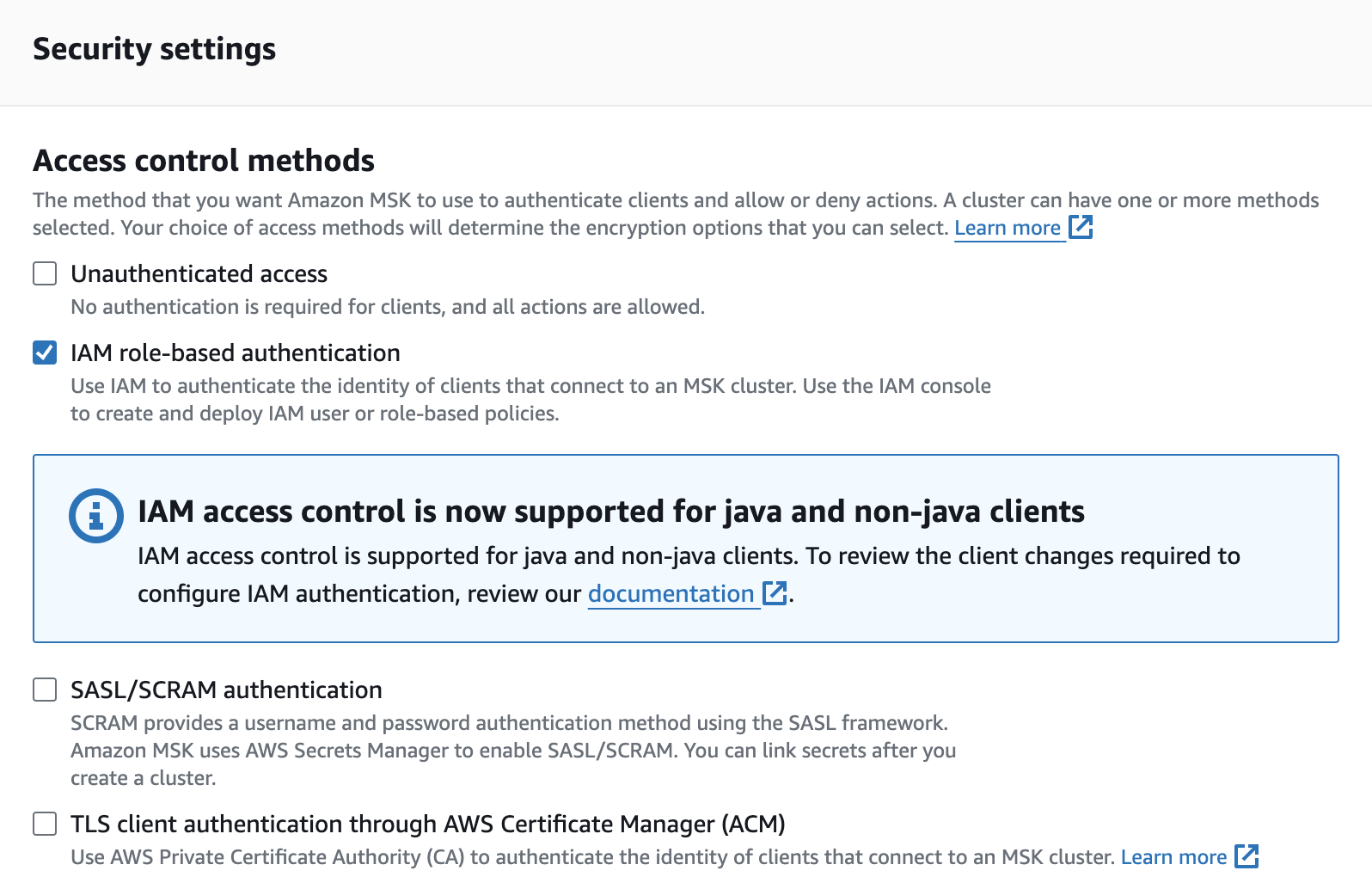This screenshot has width=1372, height=889.
Task: Enable the Unauthenticated access checkbox
Action: (45, 273)
